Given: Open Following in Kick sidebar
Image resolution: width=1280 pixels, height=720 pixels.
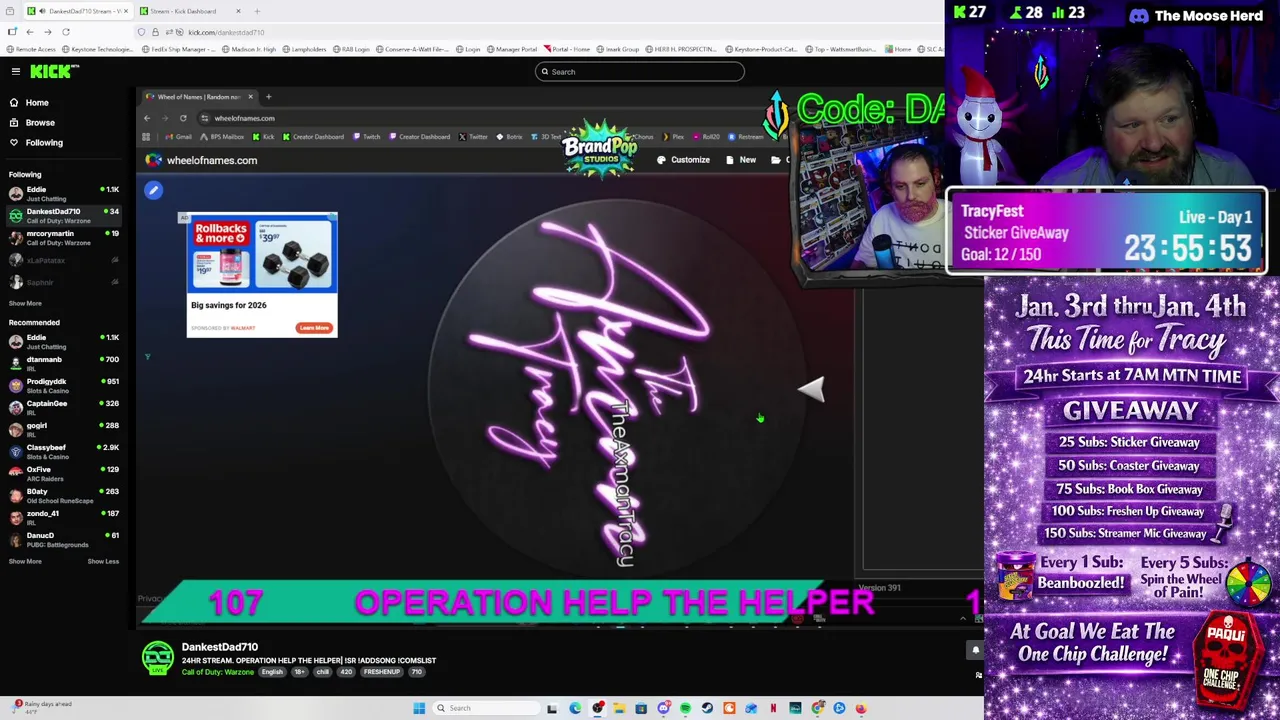Looking at the screenshot, I should [x=44, y=142].
